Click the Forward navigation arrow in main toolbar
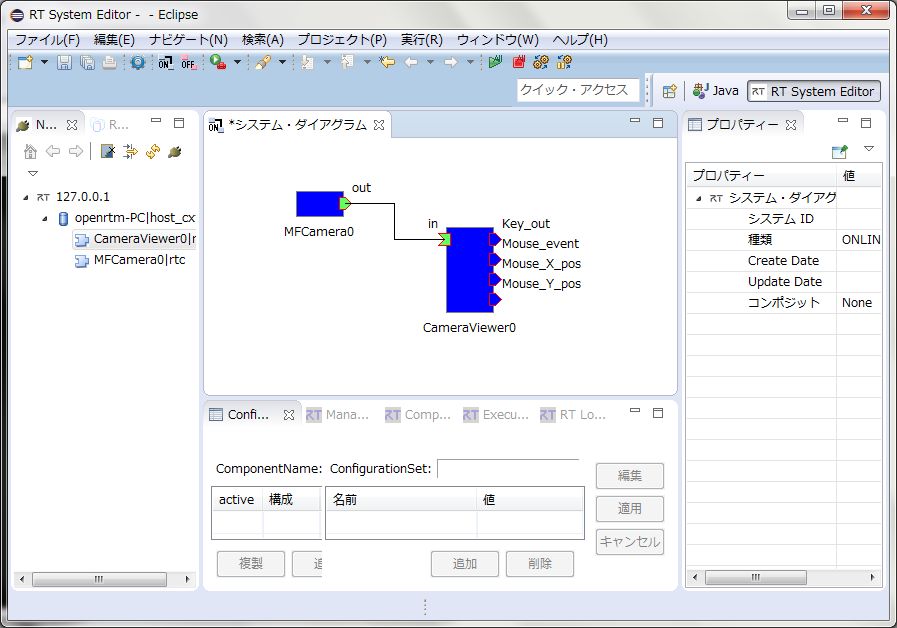This screenshot has width=897, height=628. point(451,62)
